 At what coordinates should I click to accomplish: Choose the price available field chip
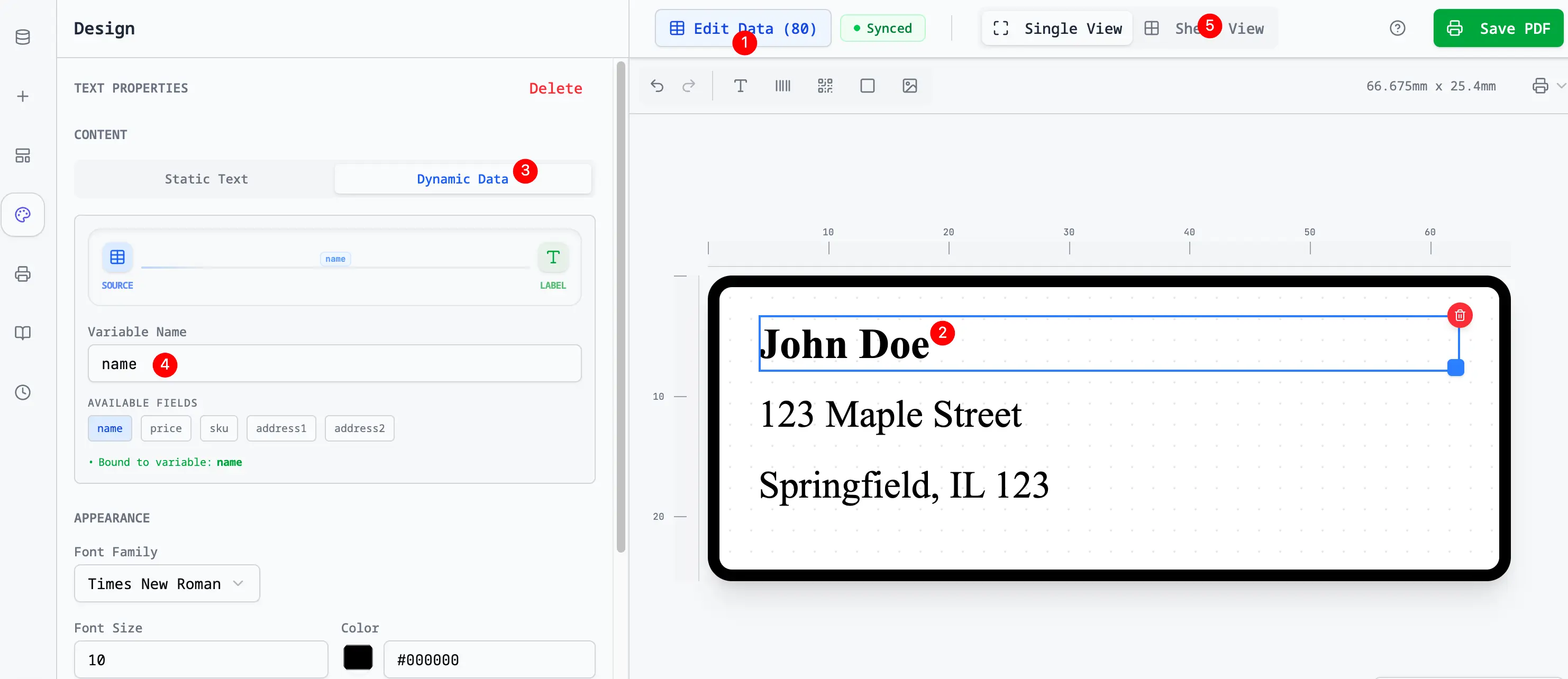pyautogui.click(x=166, y=428)
